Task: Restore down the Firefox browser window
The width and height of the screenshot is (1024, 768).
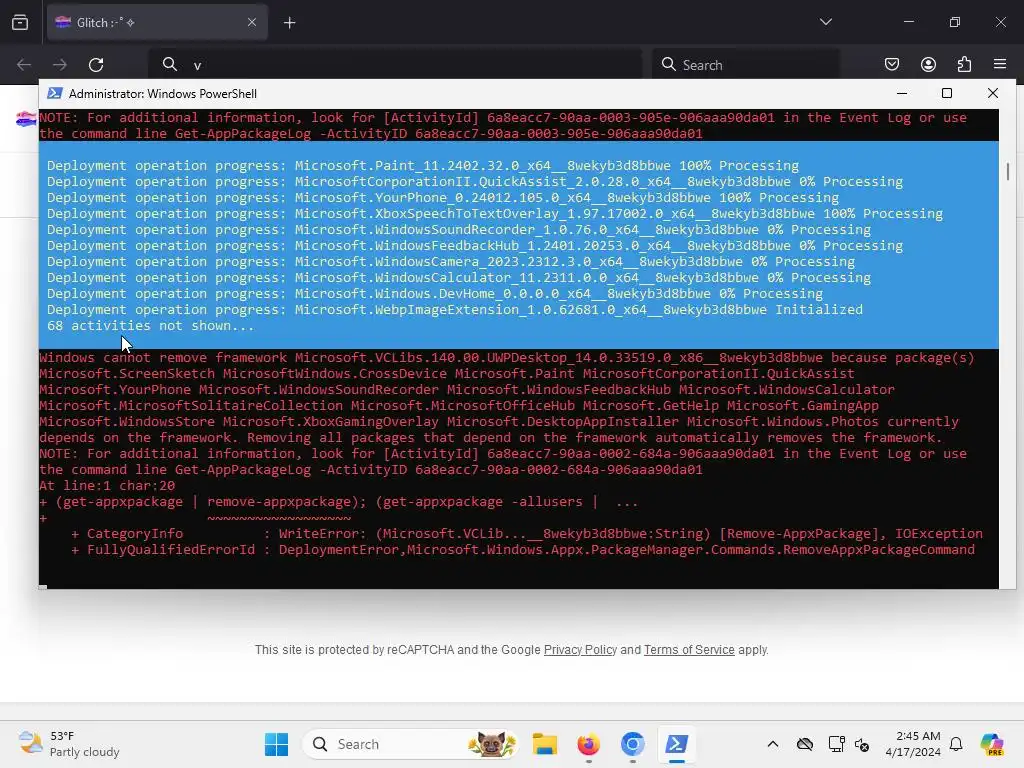Action: 955,22
